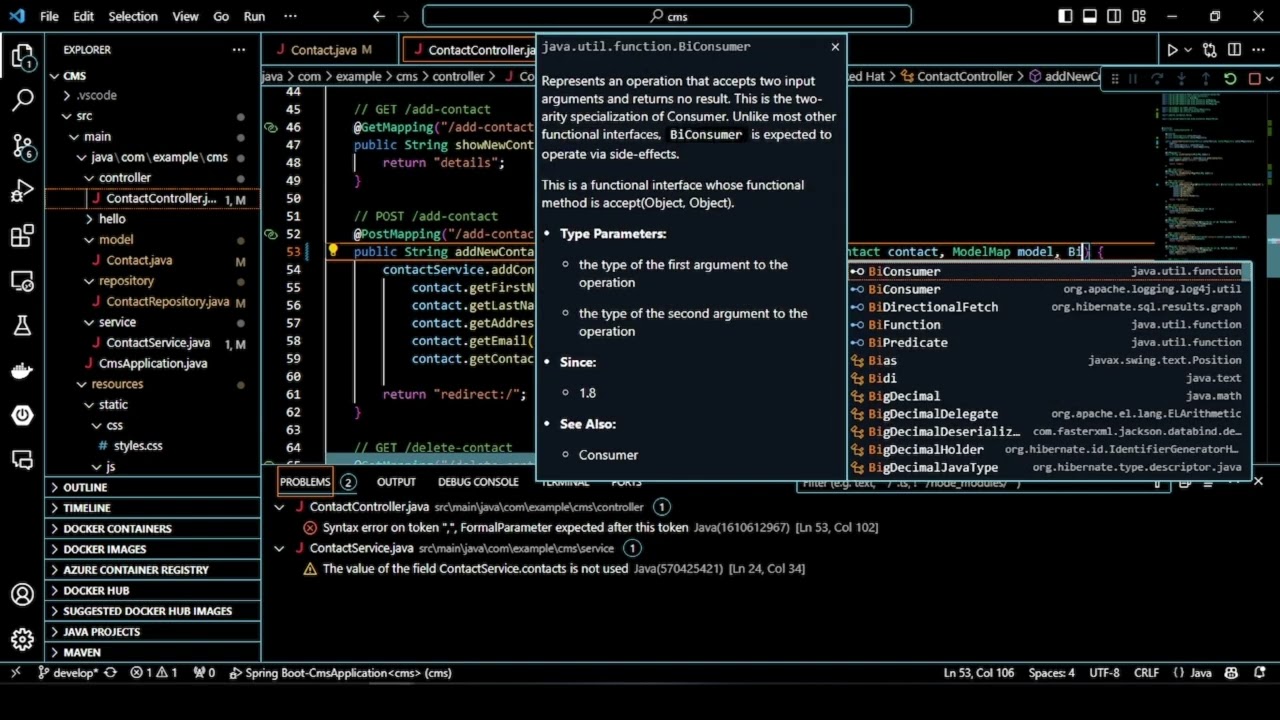Click Spaces: 4 indentation indicator
Viewport: 1280px width, 720px height.
(1052, 673)
